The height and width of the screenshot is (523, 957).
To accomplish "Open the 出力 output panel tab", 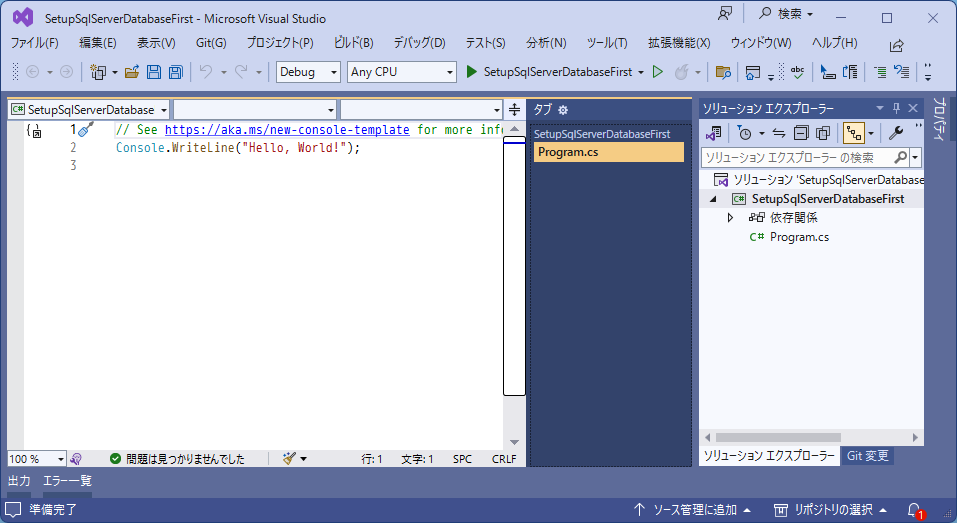I will tap(19, 481).
